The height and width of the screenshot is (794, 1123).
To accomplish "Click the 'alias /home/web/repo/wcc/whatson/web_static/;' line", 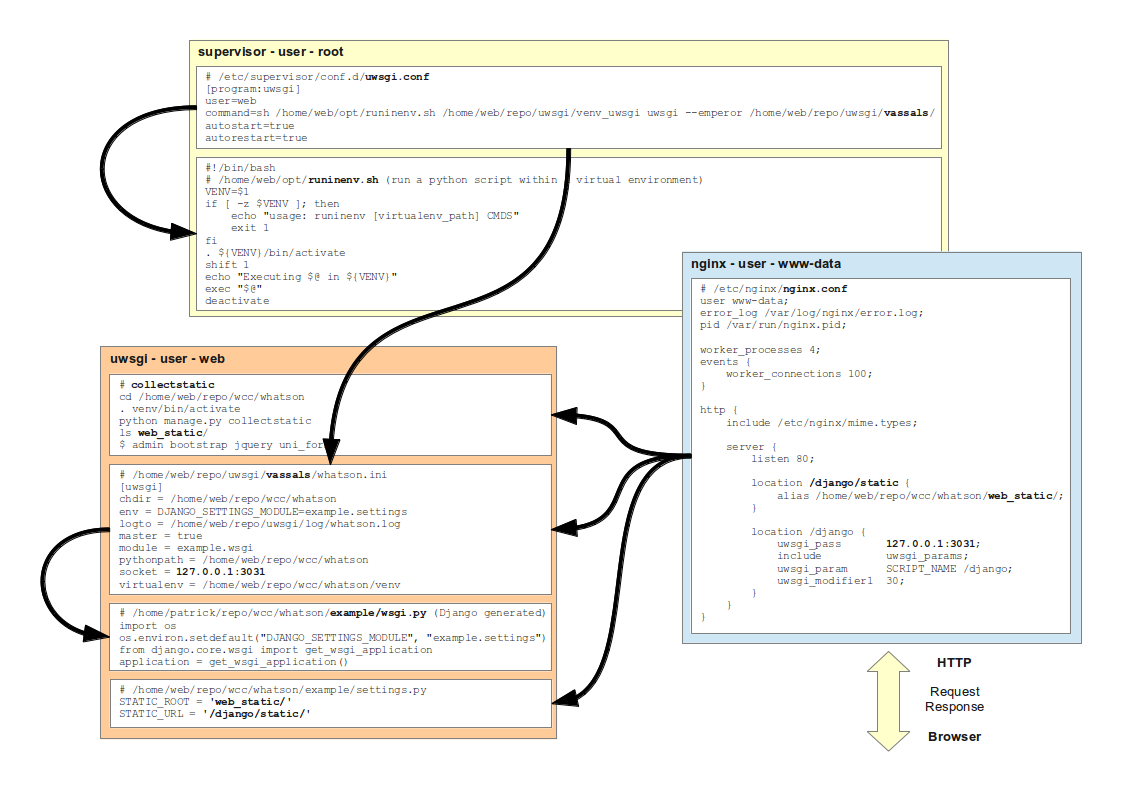I will click(x=920, y=496).
